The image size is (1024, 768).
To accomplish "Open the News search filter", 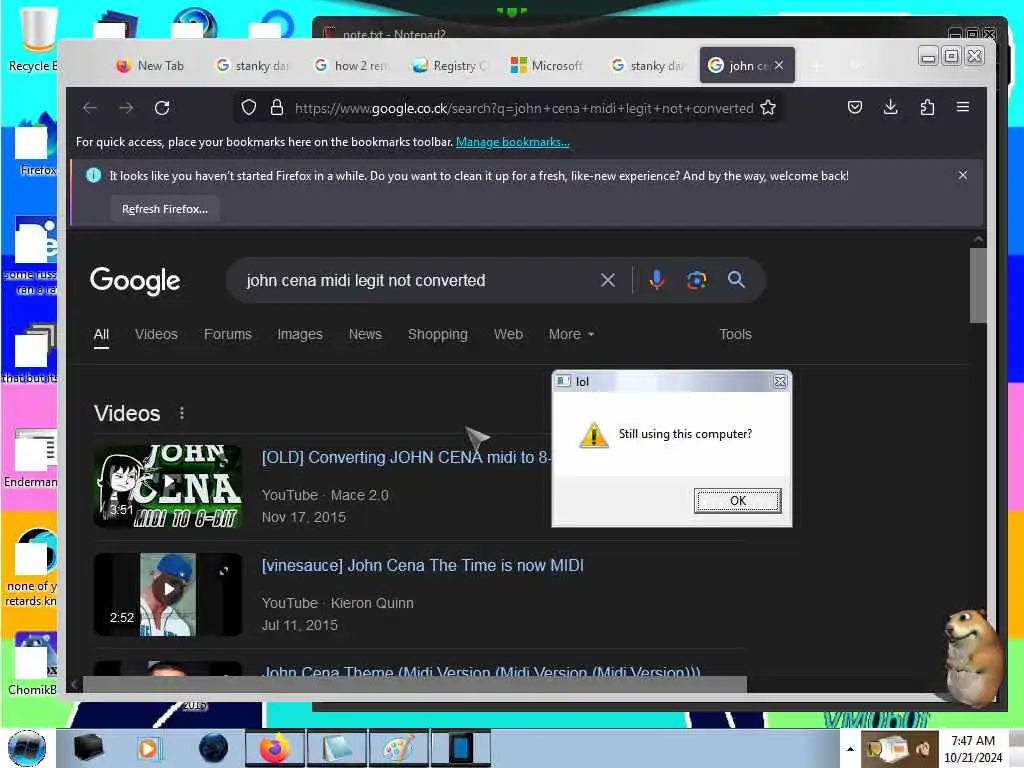I will 365,334.
